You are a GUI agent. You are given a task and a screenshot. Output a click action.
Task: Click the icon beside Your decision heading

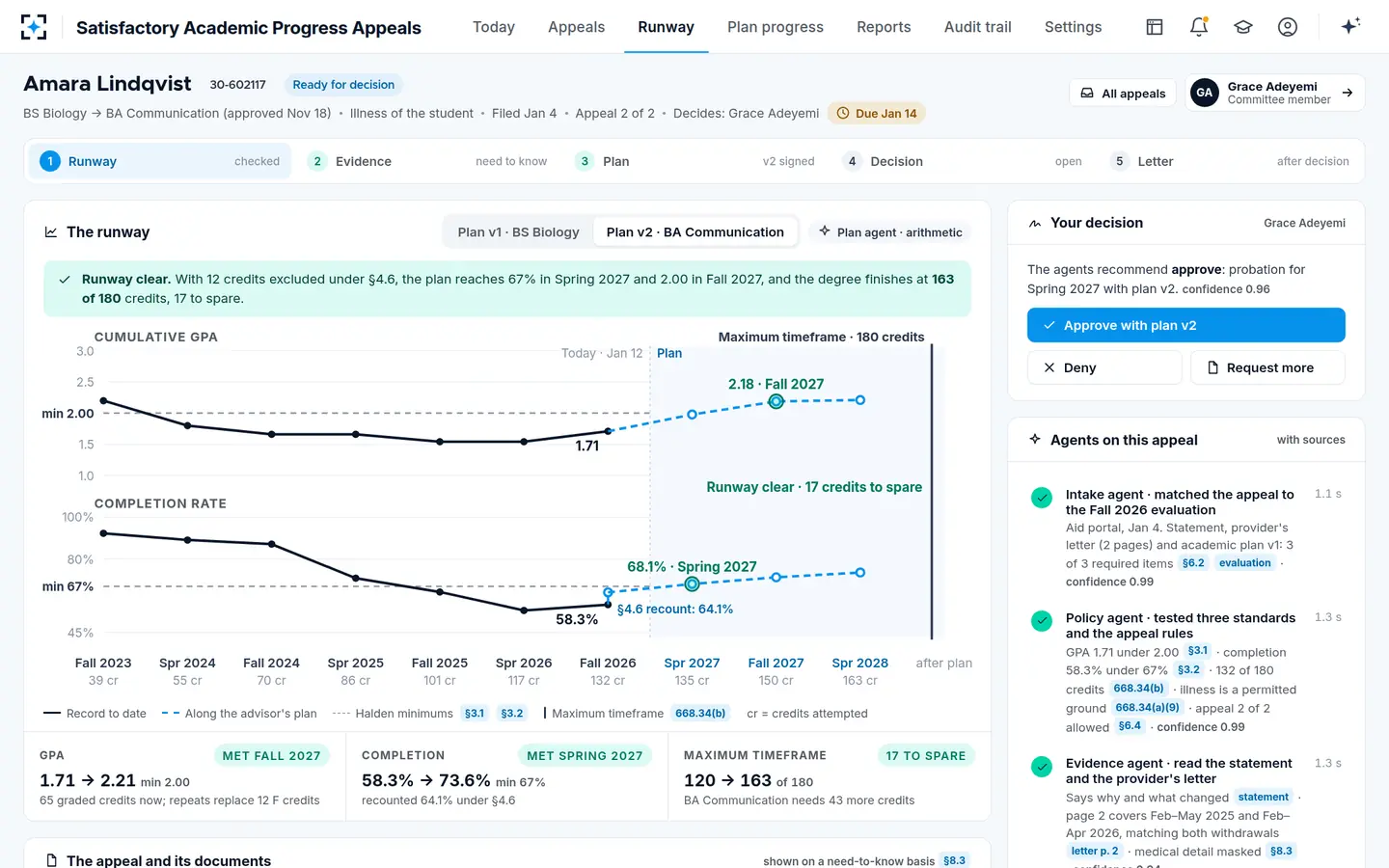point(1035,223)
